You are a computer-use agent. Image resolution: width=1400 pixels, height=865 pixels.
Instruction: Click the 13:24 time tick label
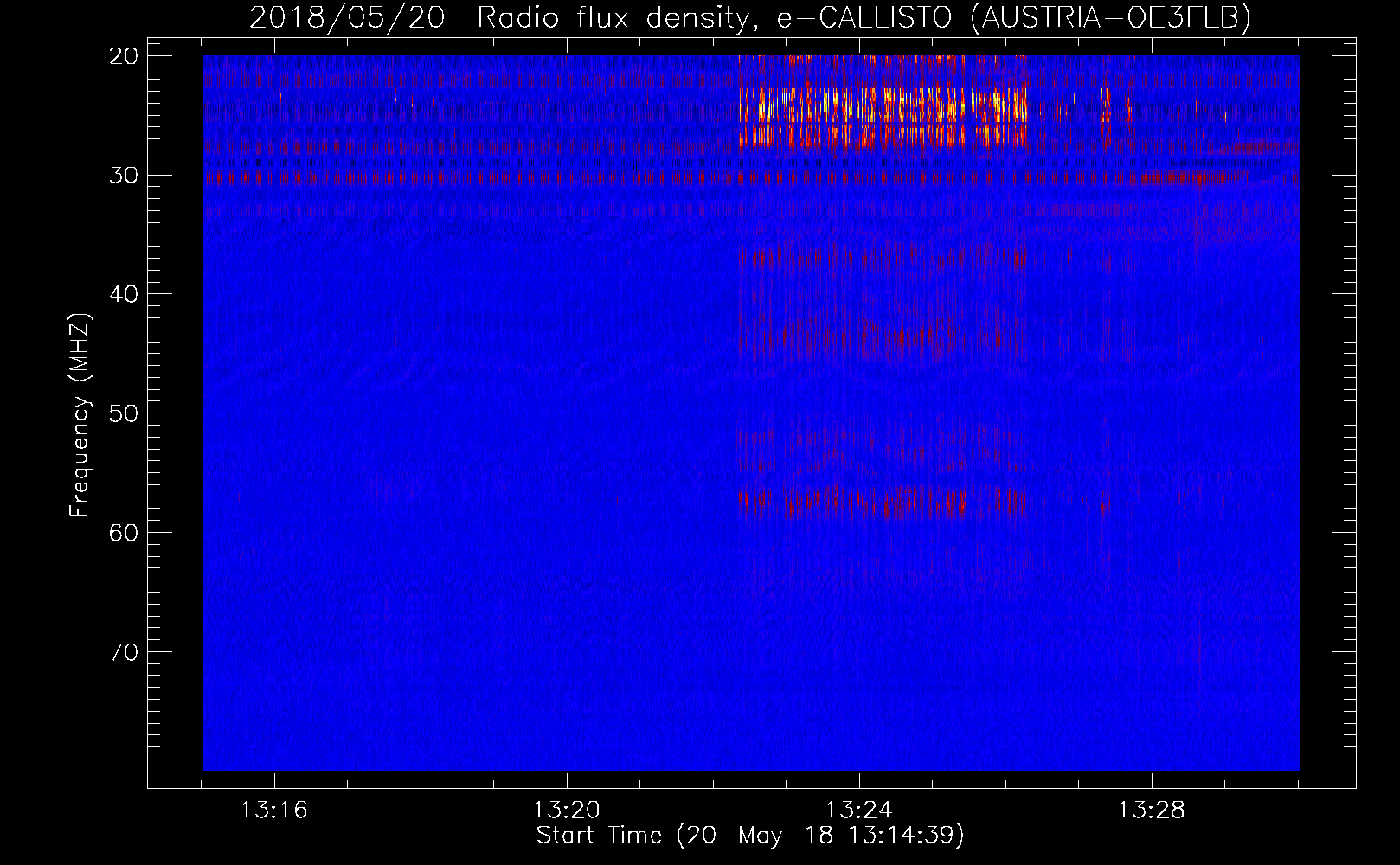click(859, 811)
